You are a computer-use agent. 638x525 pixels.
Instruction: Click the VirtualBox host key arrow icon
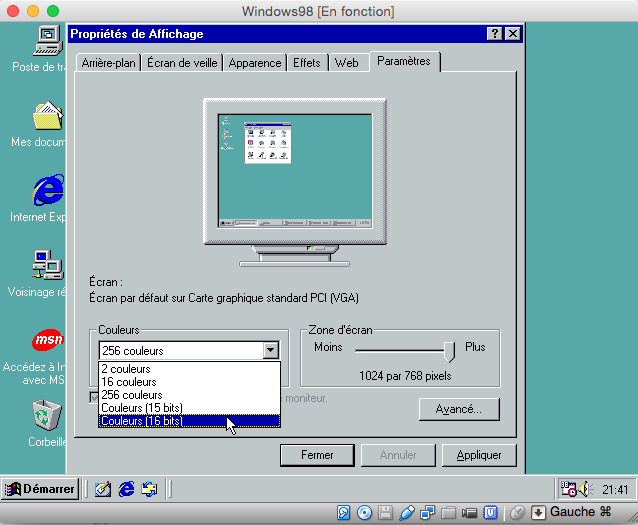click(538, 512)
